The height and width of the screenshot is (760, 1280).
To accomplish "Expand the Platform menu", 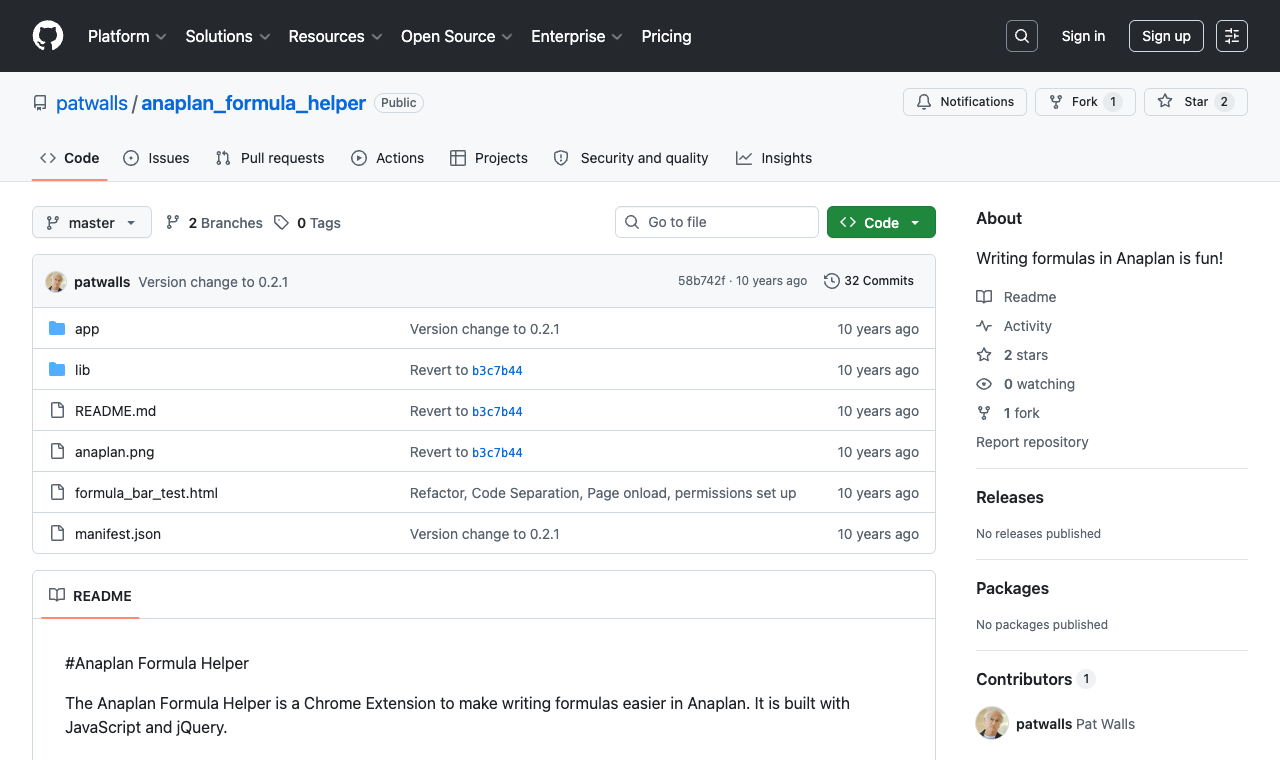I will 127,36.
